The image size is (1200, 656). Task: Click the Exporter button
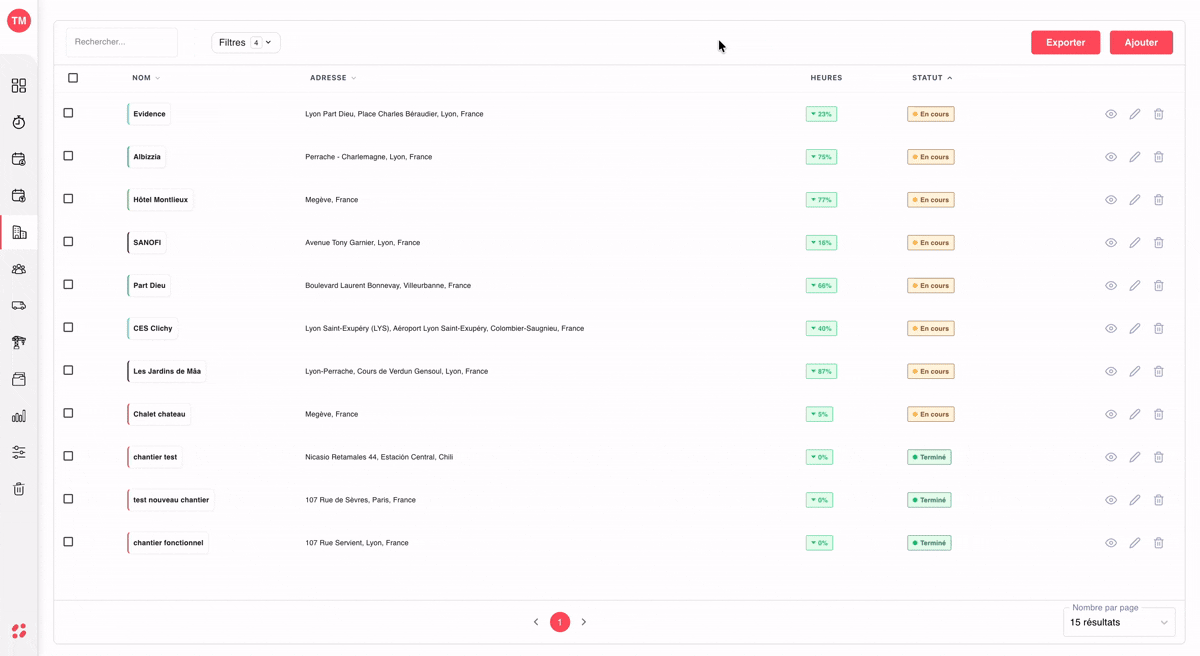point(1066,43)
